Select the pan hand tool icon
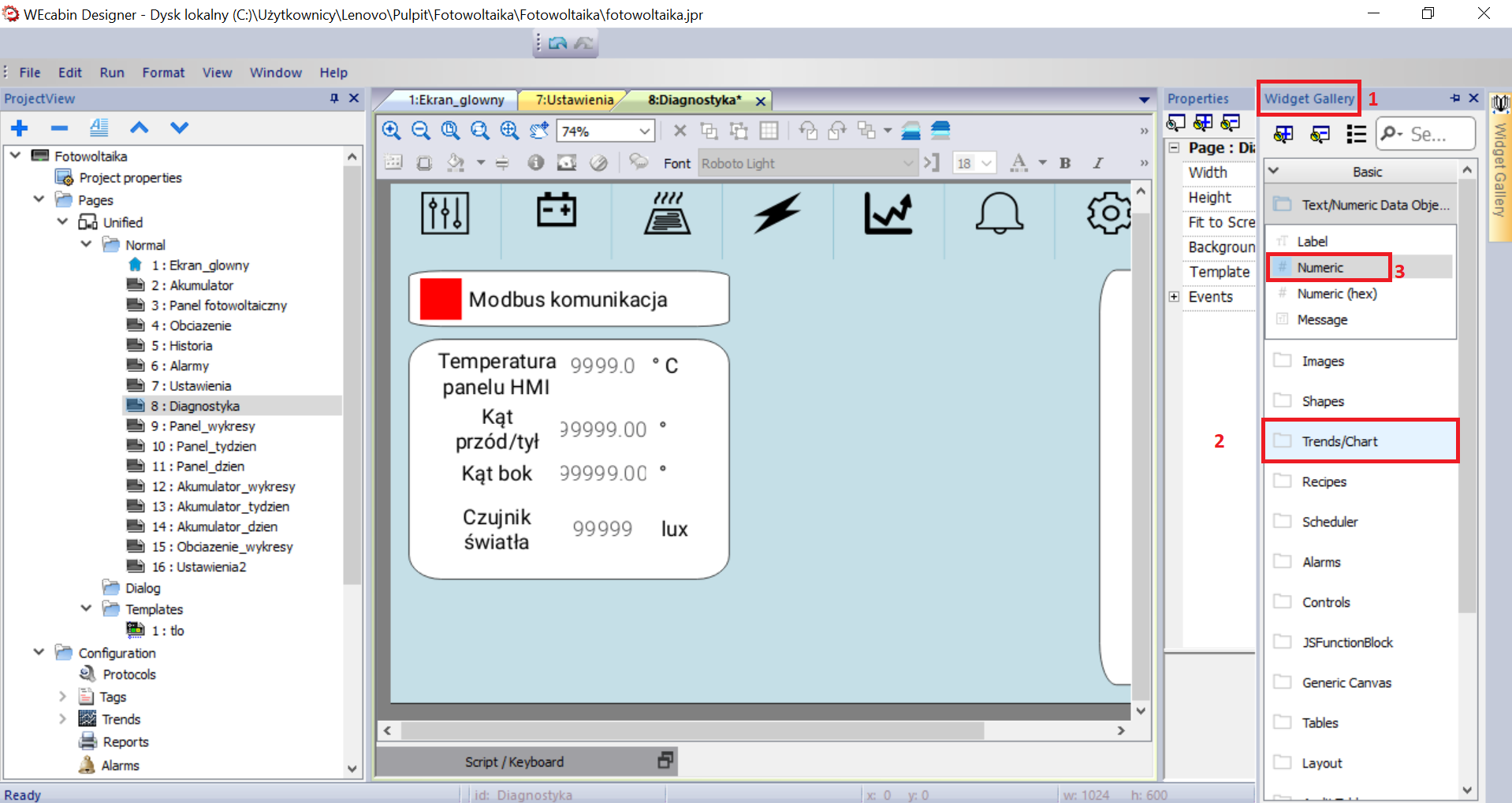This screenshot has height=803, width=1512. point(539,130)
